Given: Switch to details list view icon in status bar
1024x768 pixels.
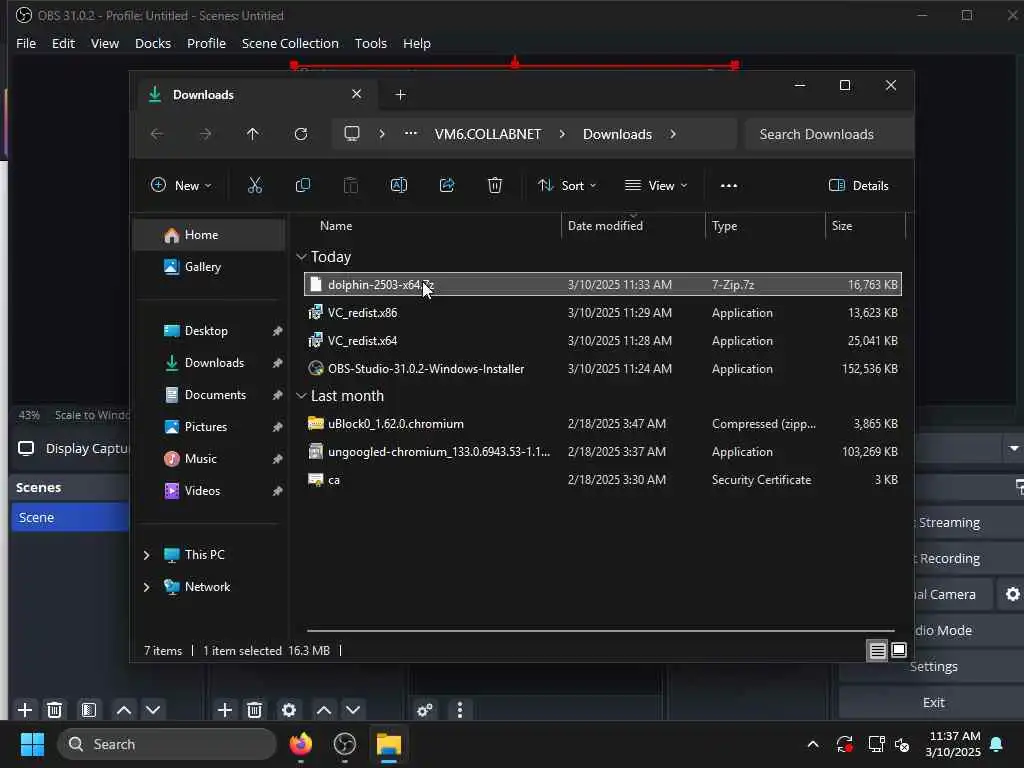Looking at the screenshot, I should [878, 650].
